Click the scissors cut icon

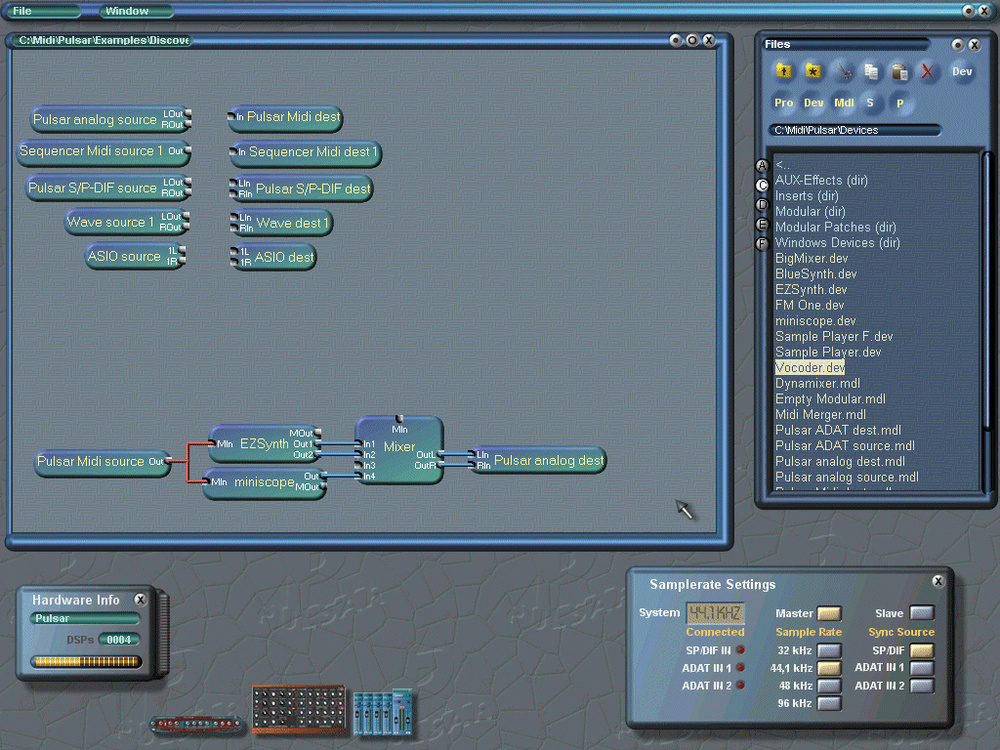tap(843, 71)
